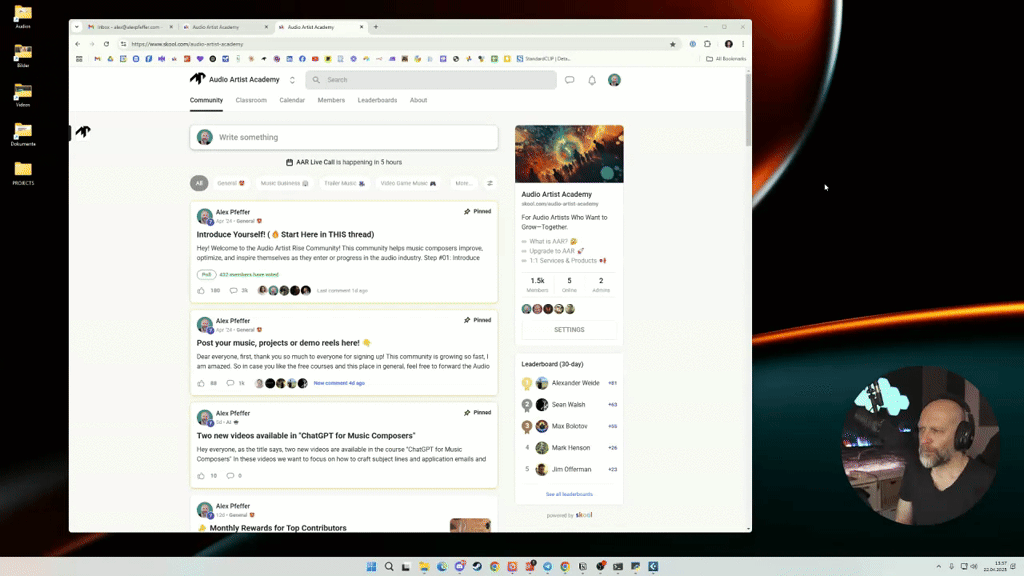Click See all leaderboards link
The width and height of the screenshot is (1024, 576).
569,494
